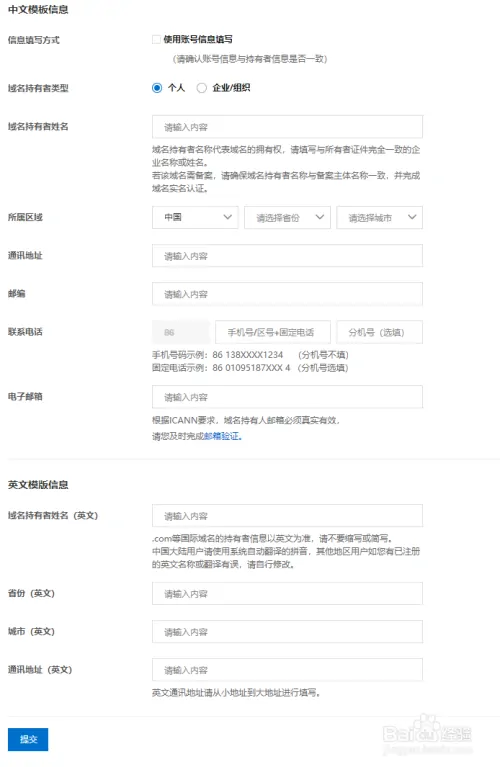Open the 中国 country dropdown
Viewport: 500px width, 767px height.
point(195,217)
